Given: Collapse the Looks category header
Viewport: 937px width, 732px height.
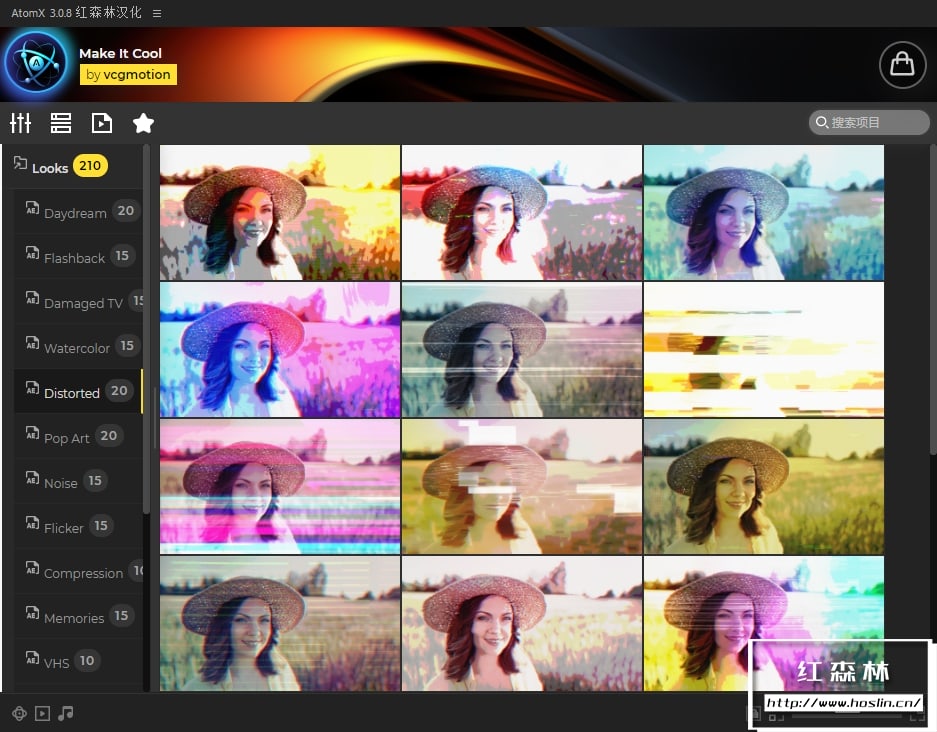Looking at the screenshot, I should coord(73,166).
